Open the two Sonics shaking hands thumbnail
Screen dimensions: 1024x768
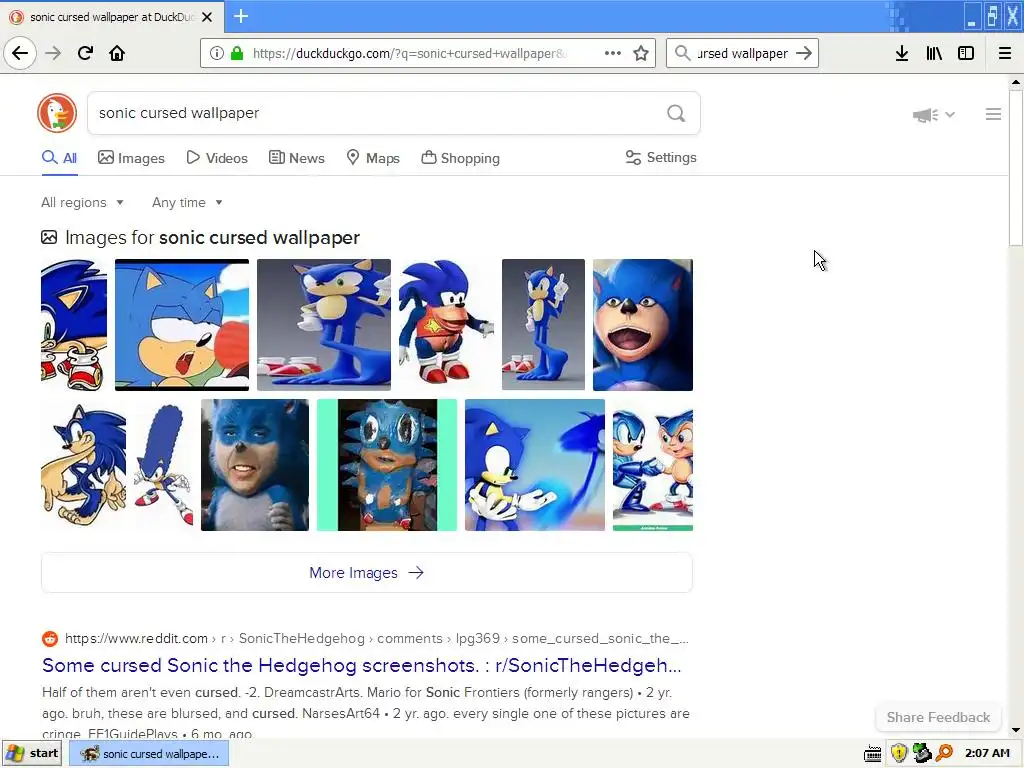tap(653, 465)
